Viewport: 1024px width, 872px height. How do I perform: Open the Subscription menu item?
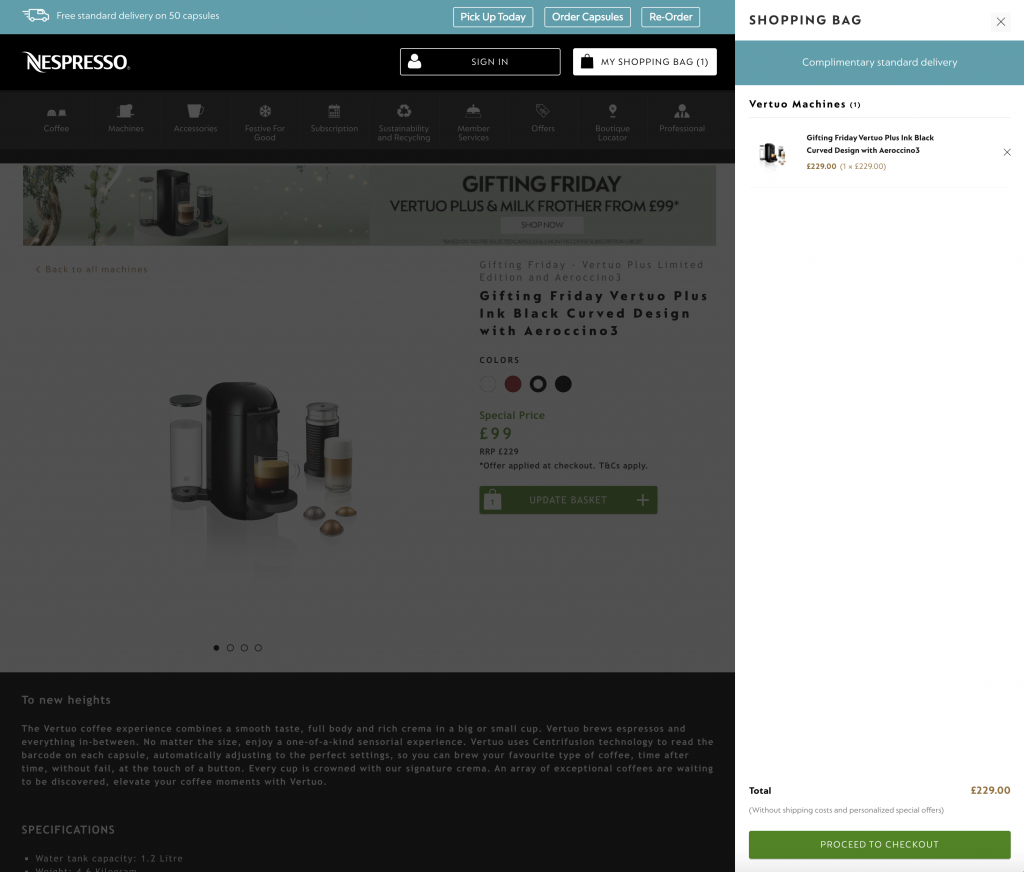coord(334,118)
